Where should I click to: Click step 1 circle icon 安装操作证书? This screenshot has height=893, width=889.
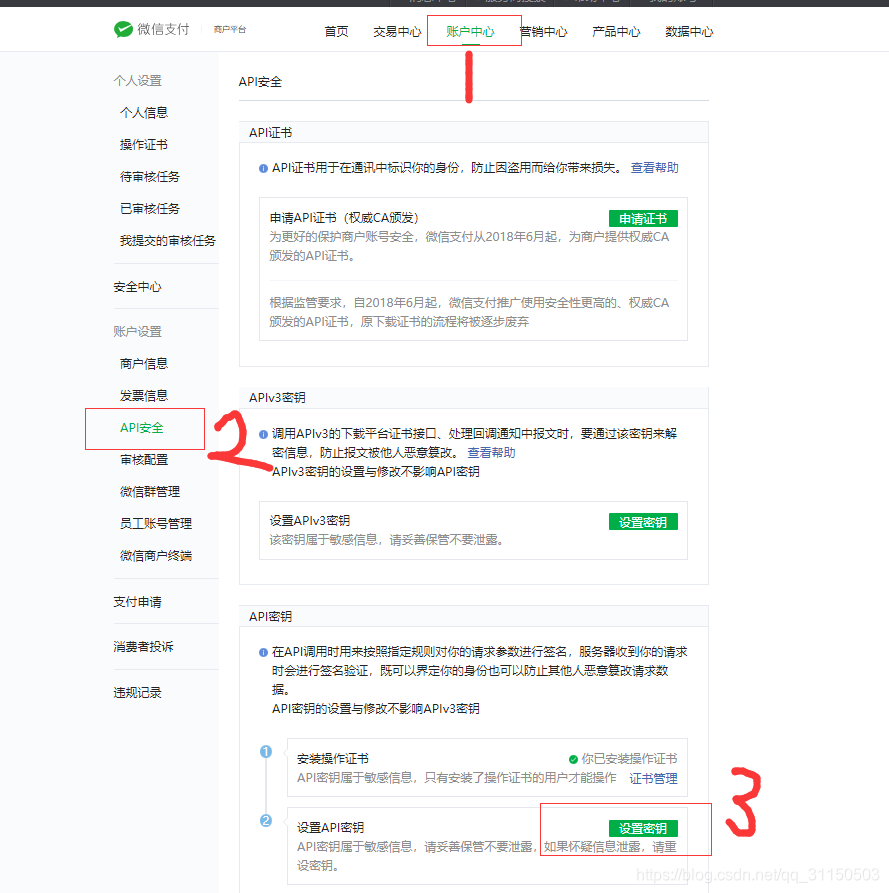265,751
